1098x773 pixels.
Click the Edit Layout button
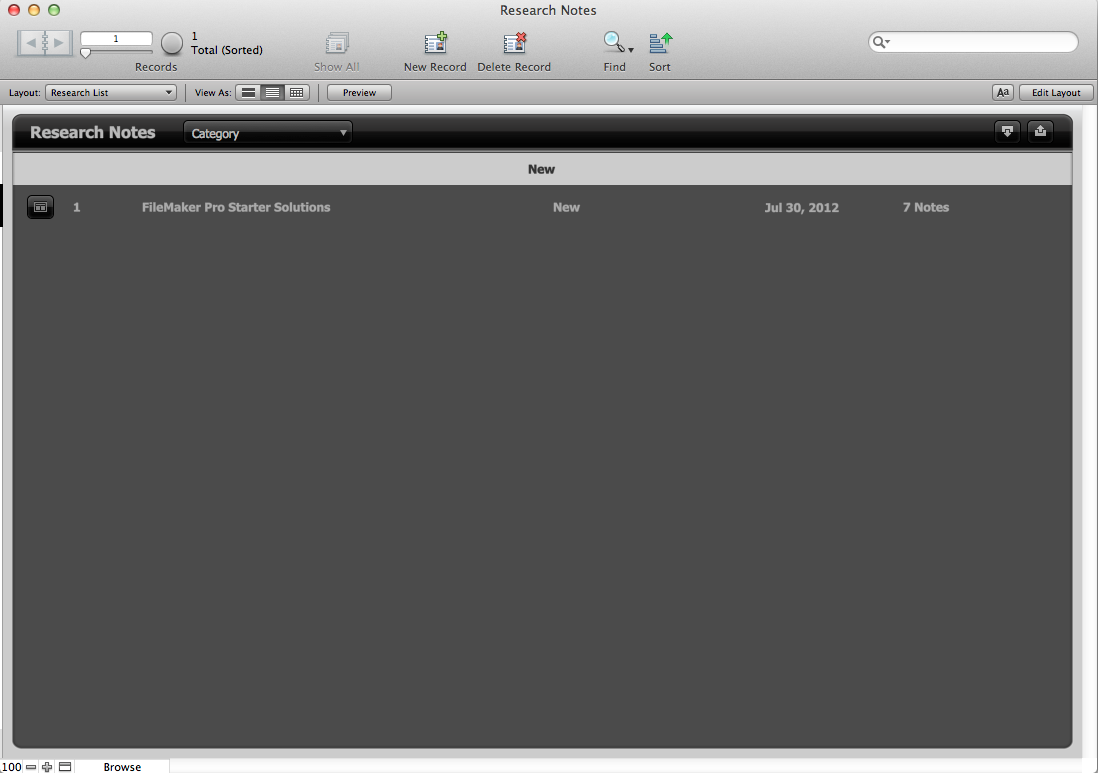coord(1055,92)
